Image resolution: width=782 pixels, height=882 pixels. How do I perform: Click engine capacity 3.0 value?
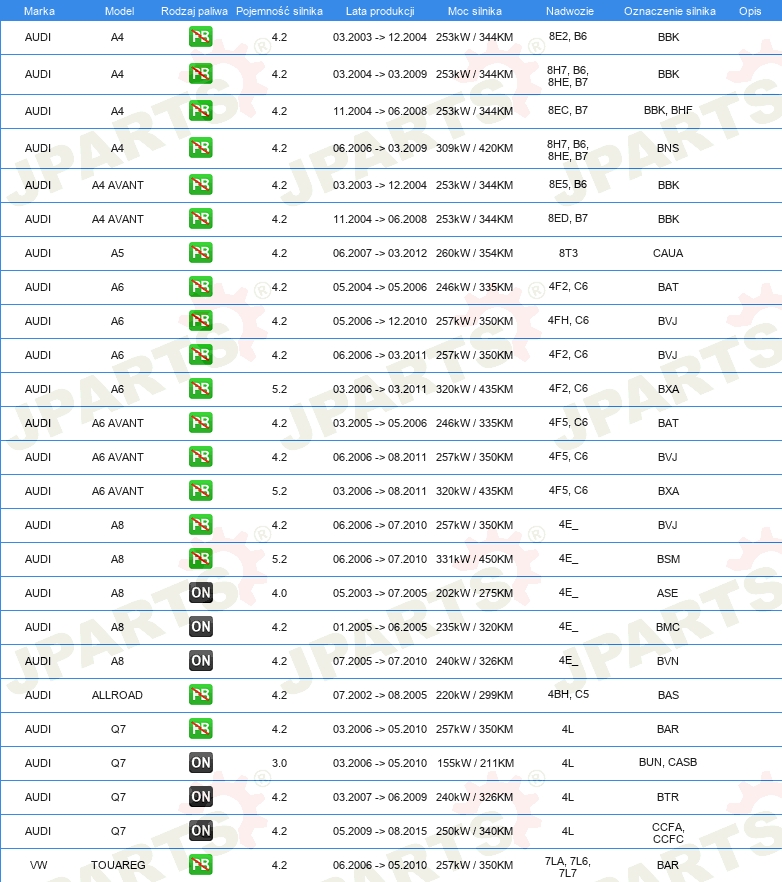click(x=280, y=763)
